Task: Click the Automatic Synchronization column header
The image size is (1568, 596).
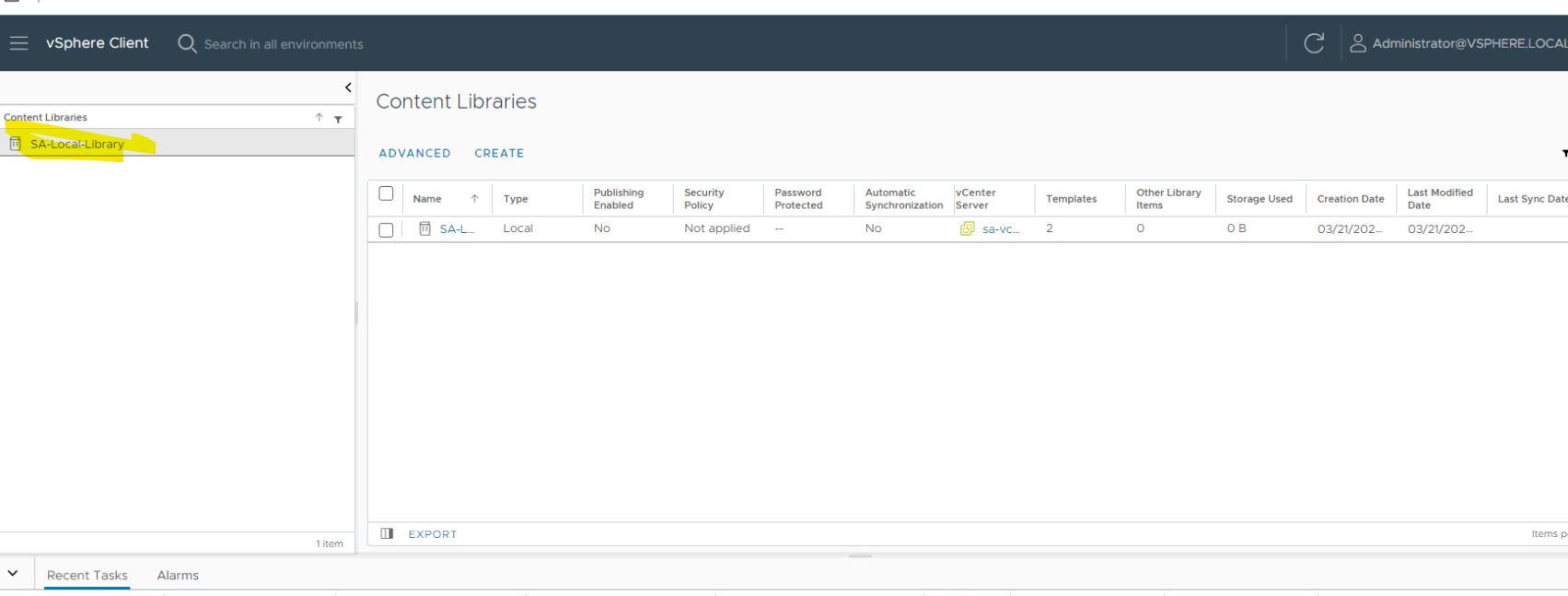Action: (904, 199)
